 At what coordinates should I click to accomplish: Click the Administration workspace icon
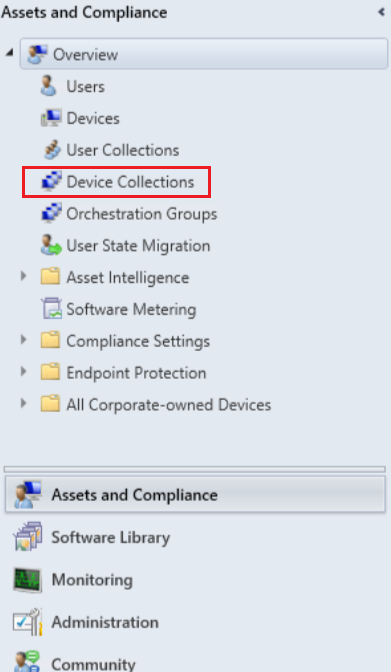click(27, 622)
